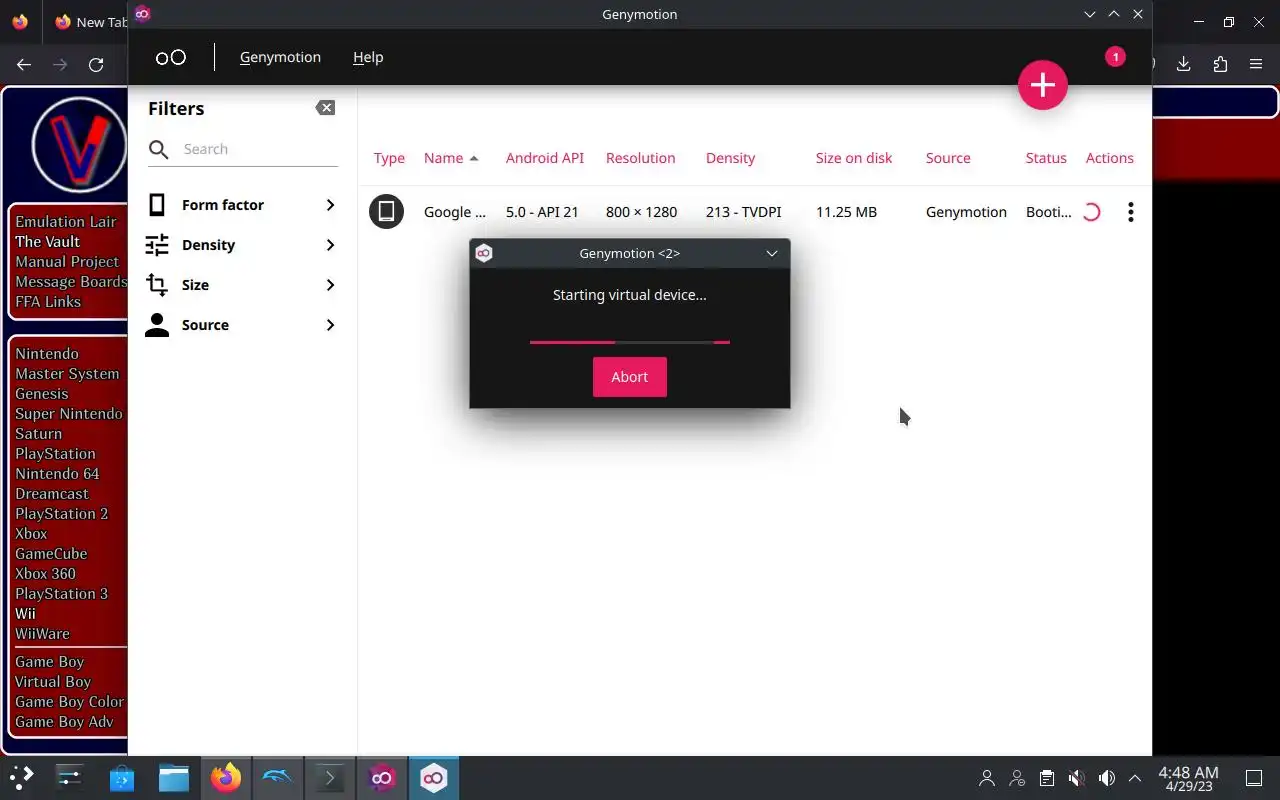Image resolution: width=1280 pixels, height=800 pixels.
Task: Click the 800 × 1280 resolution cell
Action: coord(641,212)
